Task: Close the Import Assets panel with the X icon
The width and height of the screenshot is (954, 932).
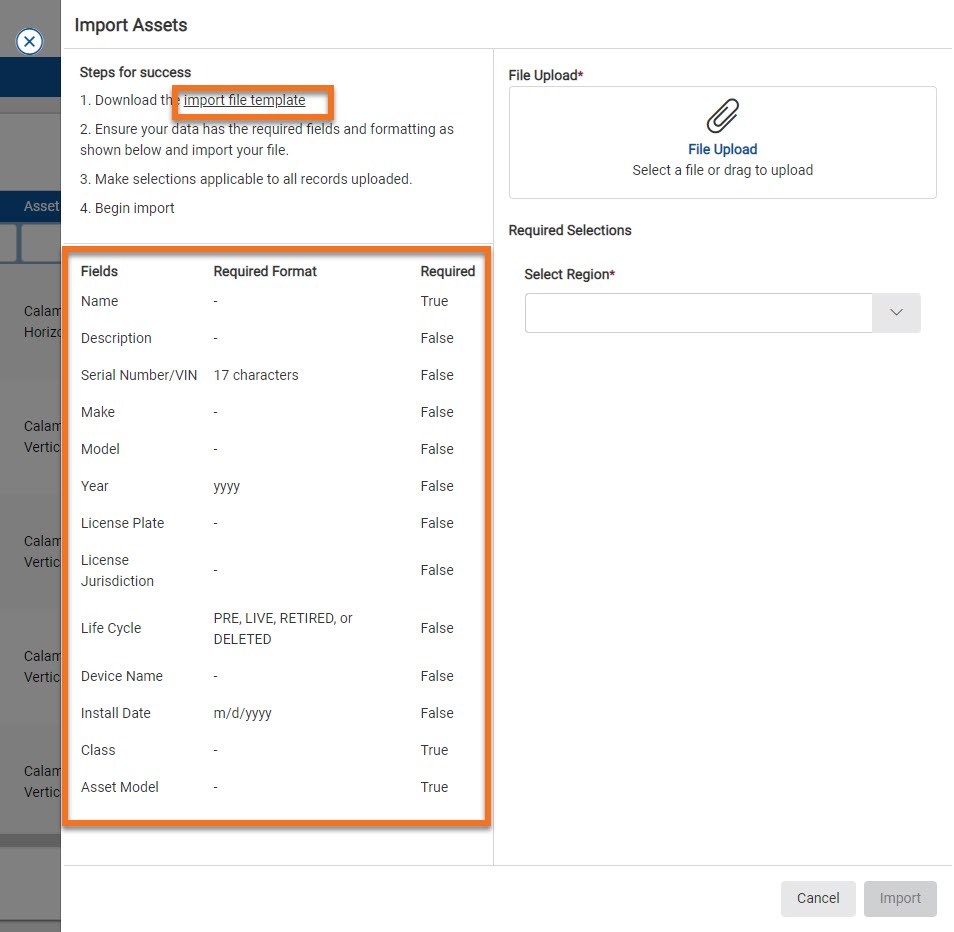Action: tap(30, 42)
